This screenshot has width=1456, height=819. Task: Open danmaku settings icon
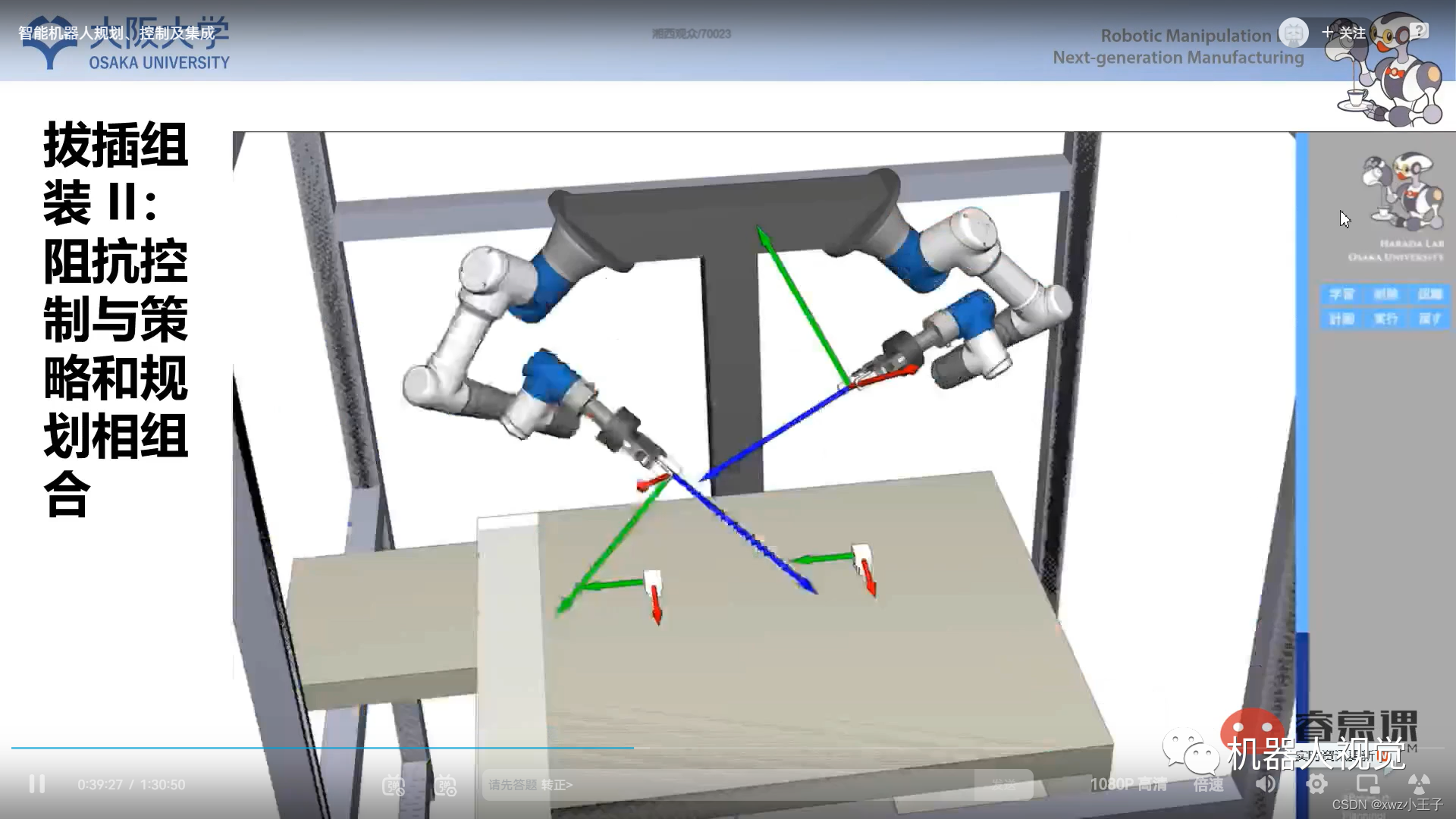coord(446,785)
